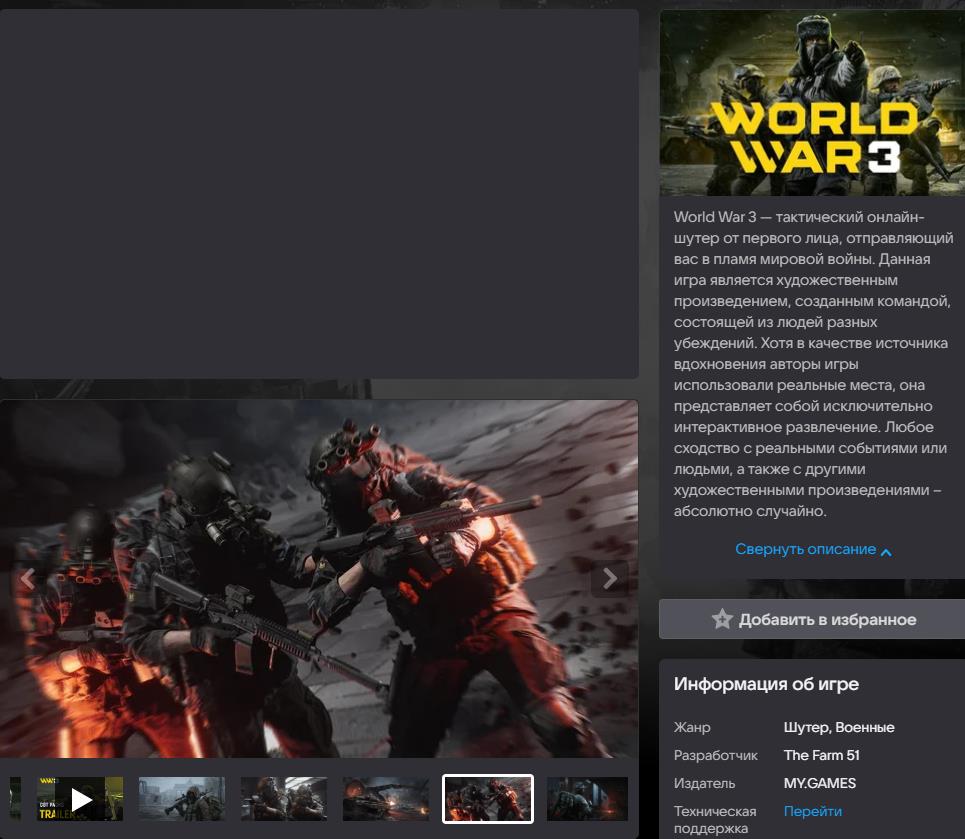The height and width of the screenshot is (839, 965).
Task: Click the publisher name MY.GAMES
Action: click(x=820, y=783)
